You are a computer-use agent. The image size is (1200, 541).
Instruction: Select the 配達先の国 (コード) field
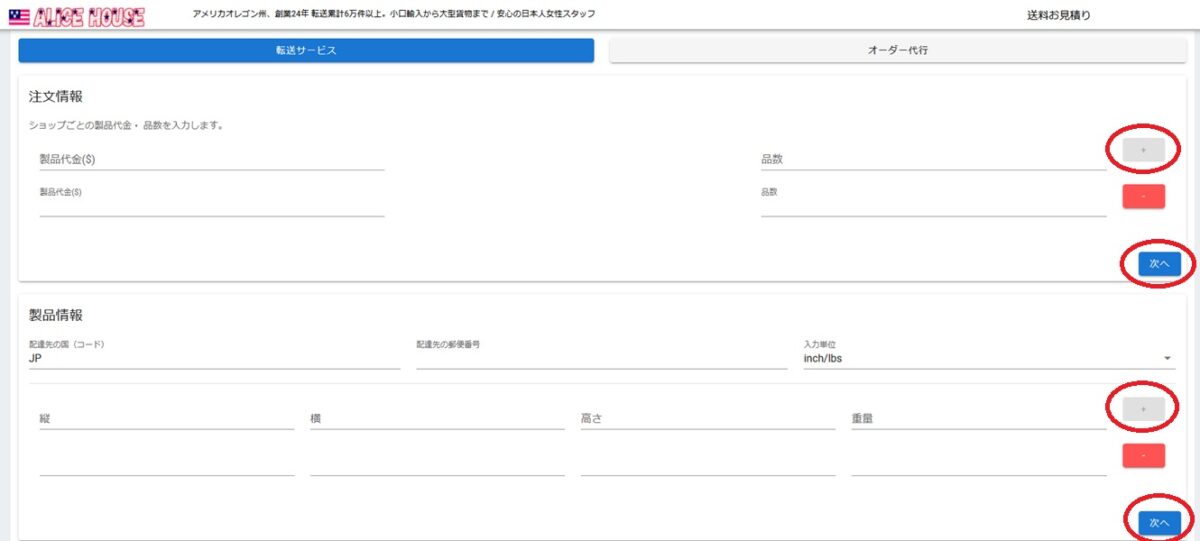click(214, 358)
